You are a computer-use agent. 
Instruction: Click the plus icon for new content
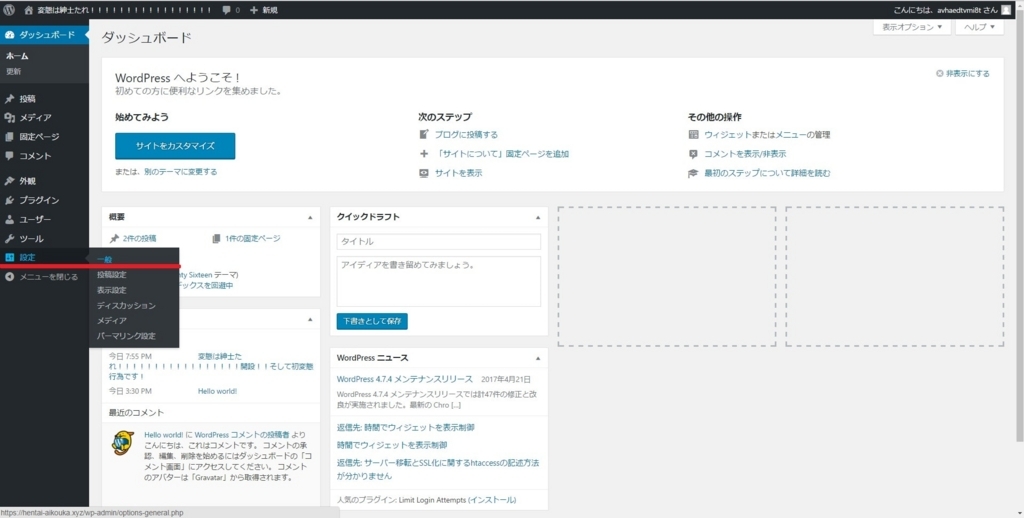click(254, 10)
